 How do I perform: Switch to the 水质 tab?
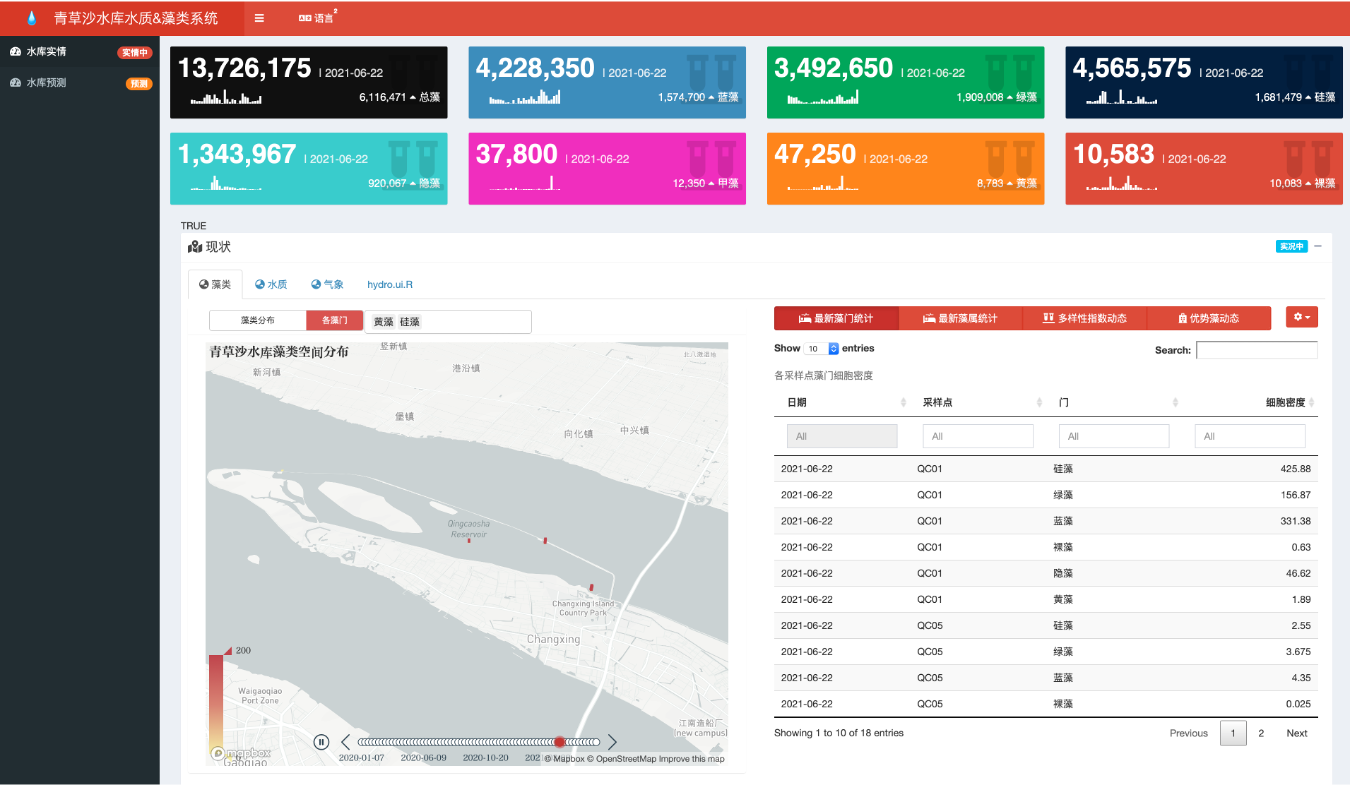click(271, 285)
